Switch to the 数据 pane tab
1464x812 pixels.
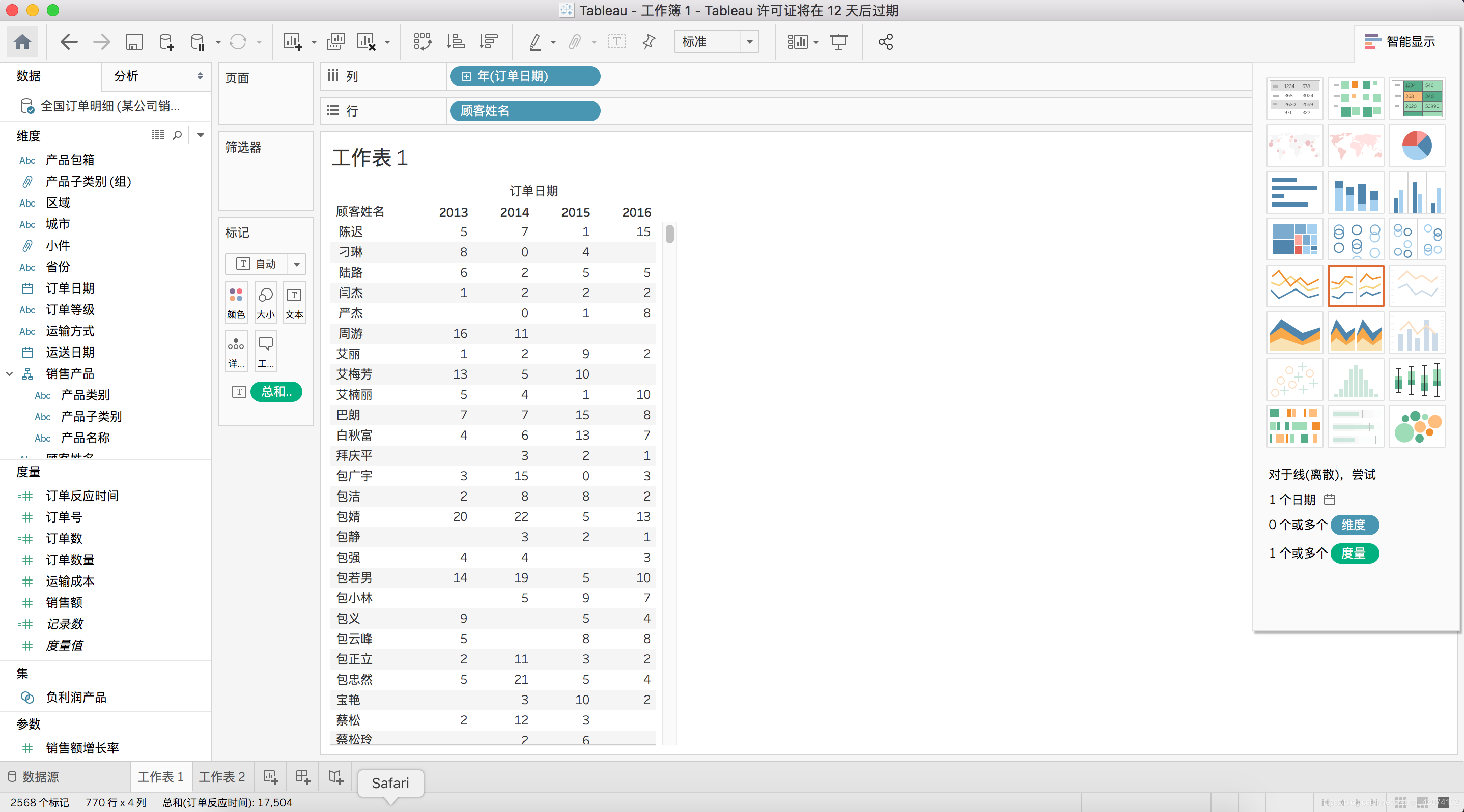coord(29,76)
